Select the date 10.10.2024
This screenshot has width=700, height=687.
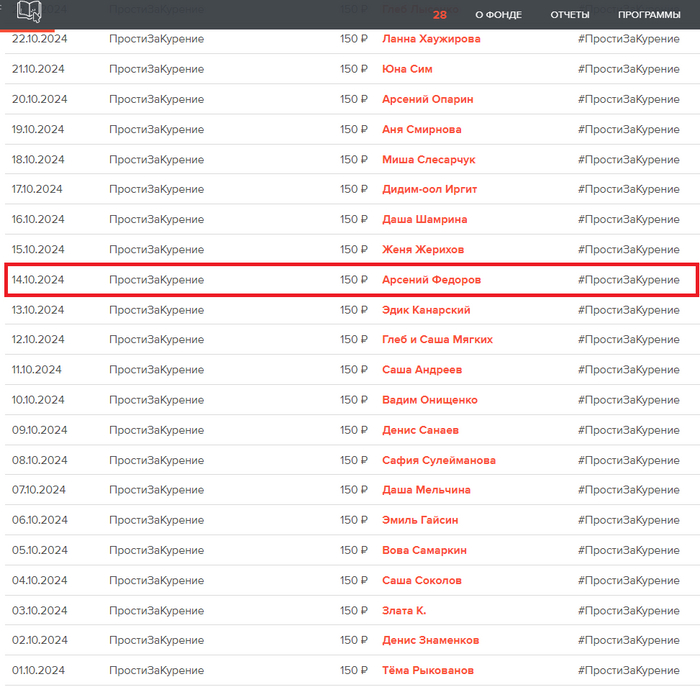point(38,400)
